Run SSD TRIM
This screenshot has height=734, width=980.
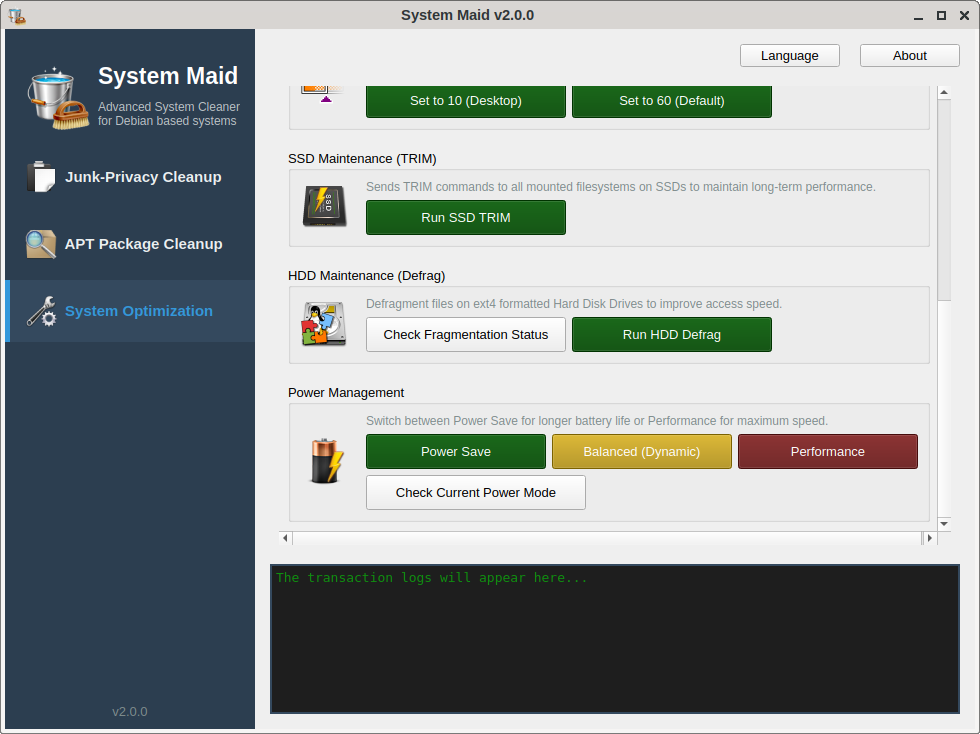pos(465,218)
